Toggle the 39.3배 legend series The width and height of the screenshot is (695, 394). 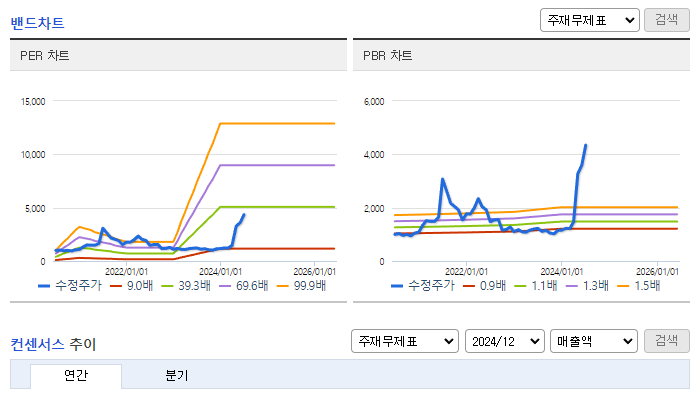186,286
